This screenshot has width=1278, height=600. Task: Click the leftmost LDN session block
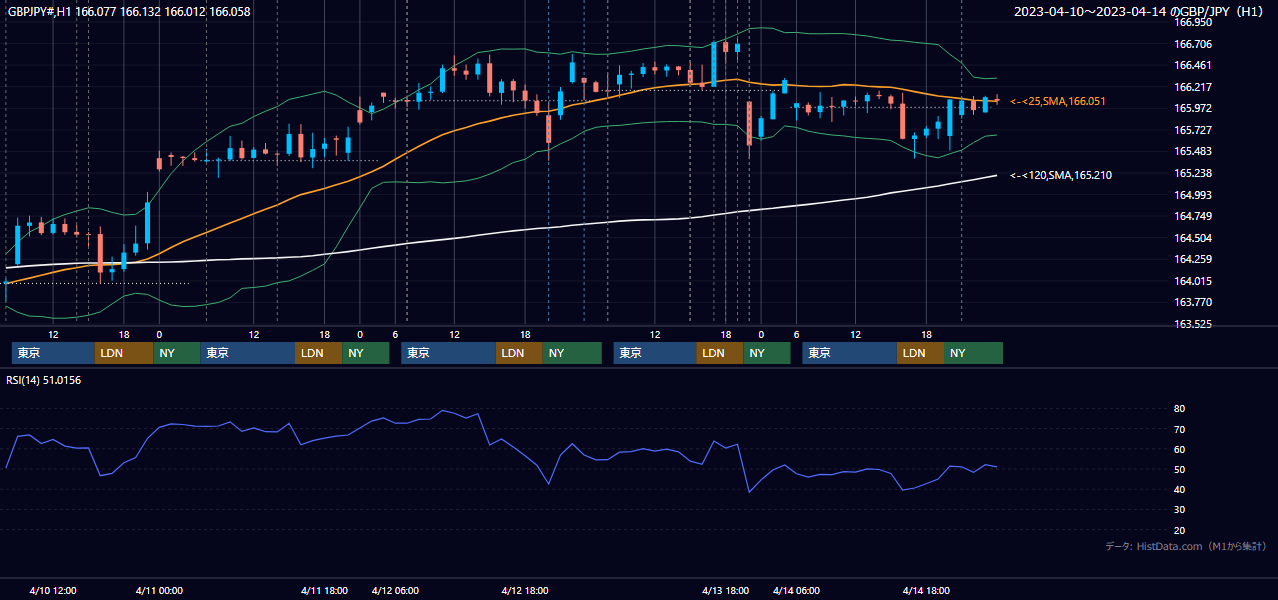coord(124,353)
